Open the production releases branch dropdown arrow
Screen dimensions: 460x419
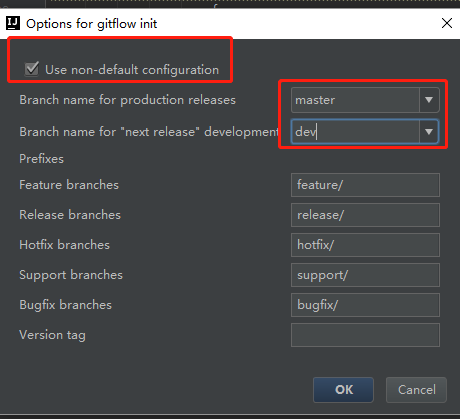pyautogui.click(x=429, y=100)
